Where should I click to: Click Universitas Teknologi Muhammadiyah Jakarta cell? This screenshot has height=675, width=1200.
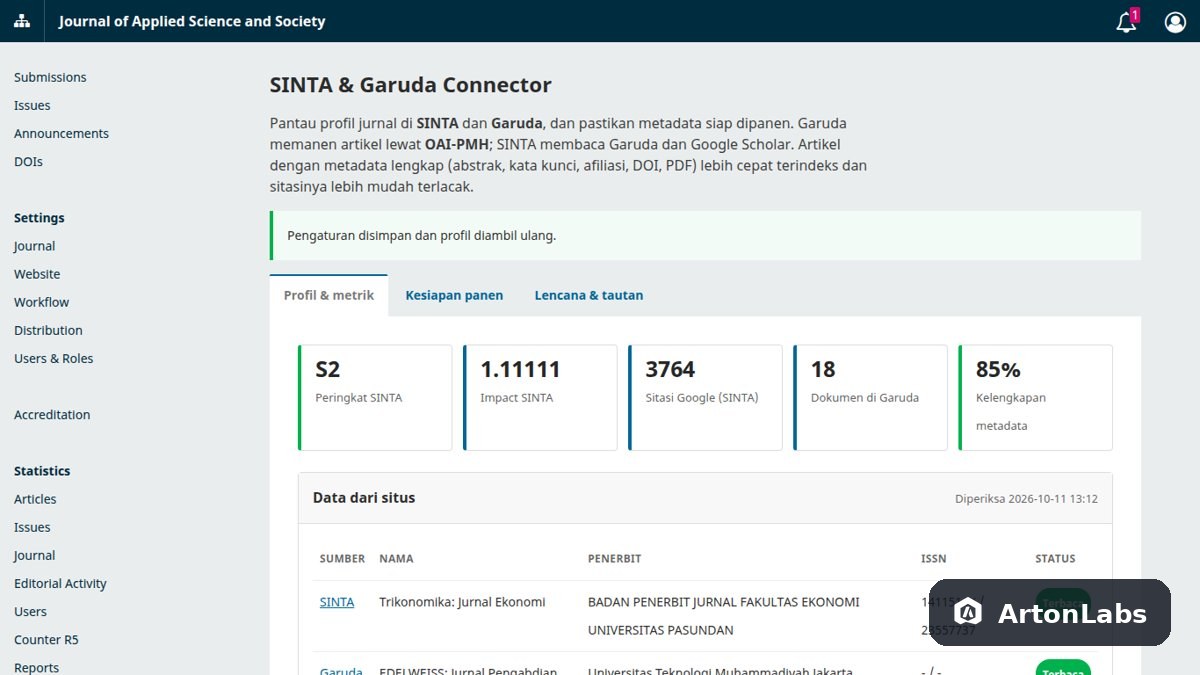tap(720, 671)
